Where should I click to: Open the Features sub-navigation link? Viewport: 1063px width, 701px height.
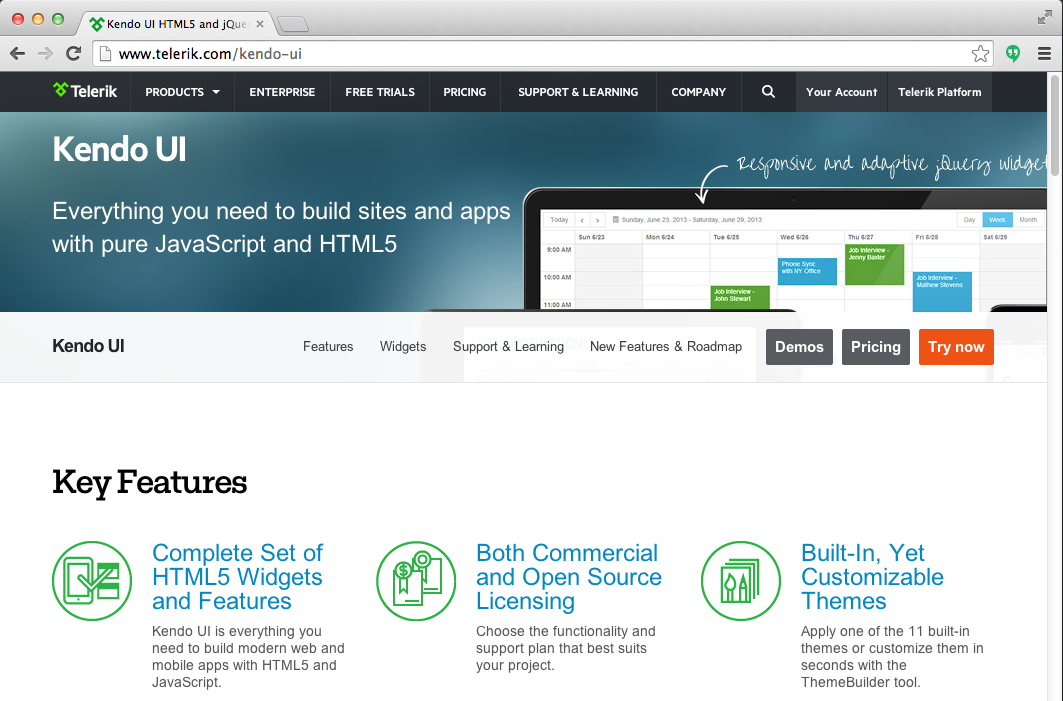coord(328,346)
